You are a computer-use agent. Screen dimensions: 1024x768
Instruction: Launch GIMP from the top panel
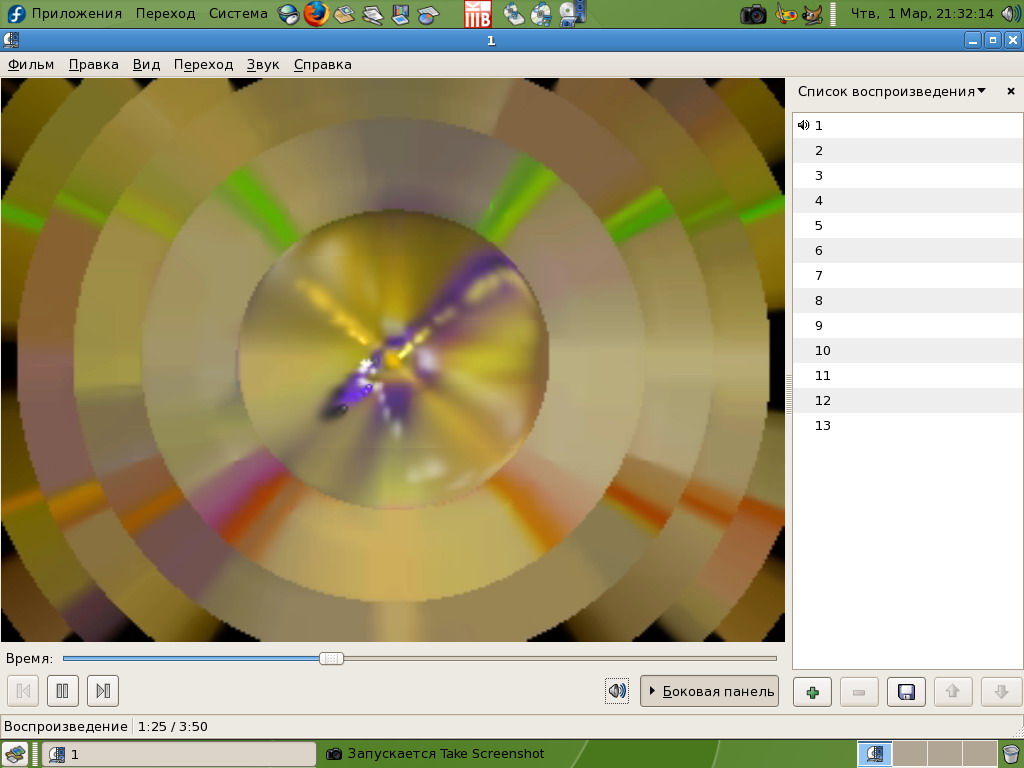812,14
